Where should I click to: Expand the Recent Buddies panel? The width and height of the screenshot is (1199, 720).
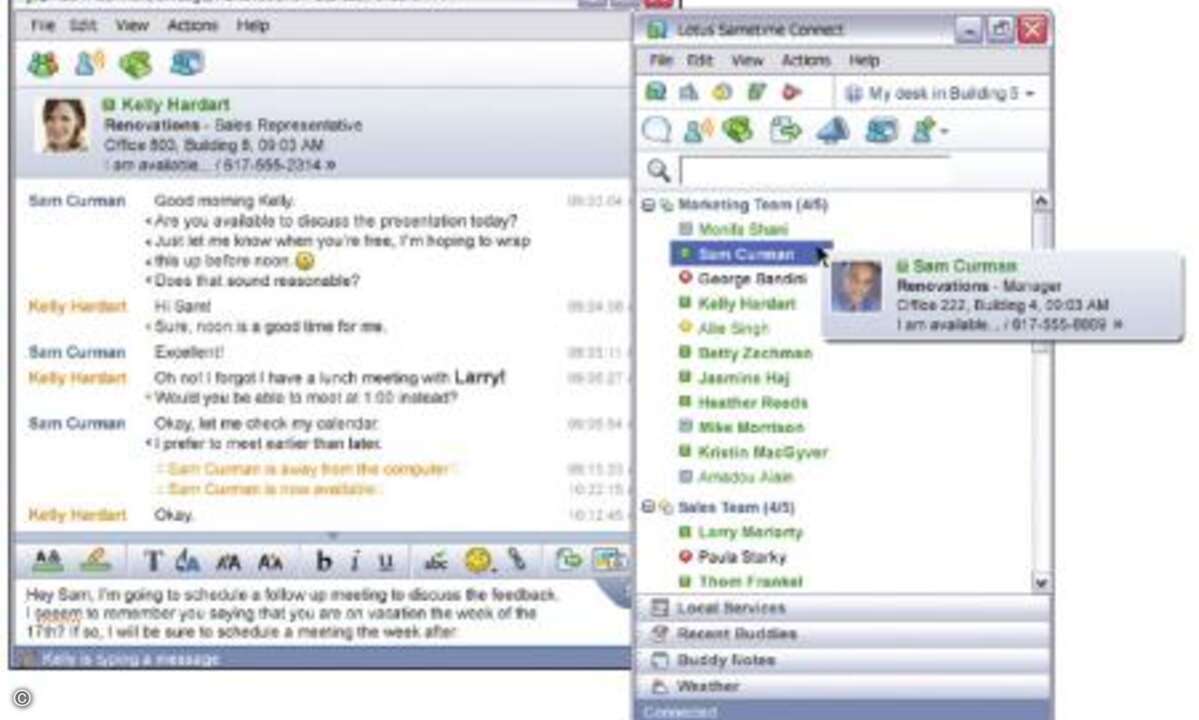[843, 634]
